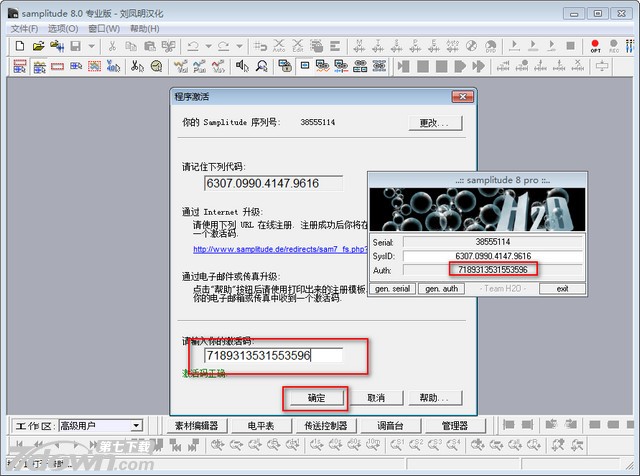The image size is (640, 476).
Task: Click the REC record icon
Action: [613, 46]
